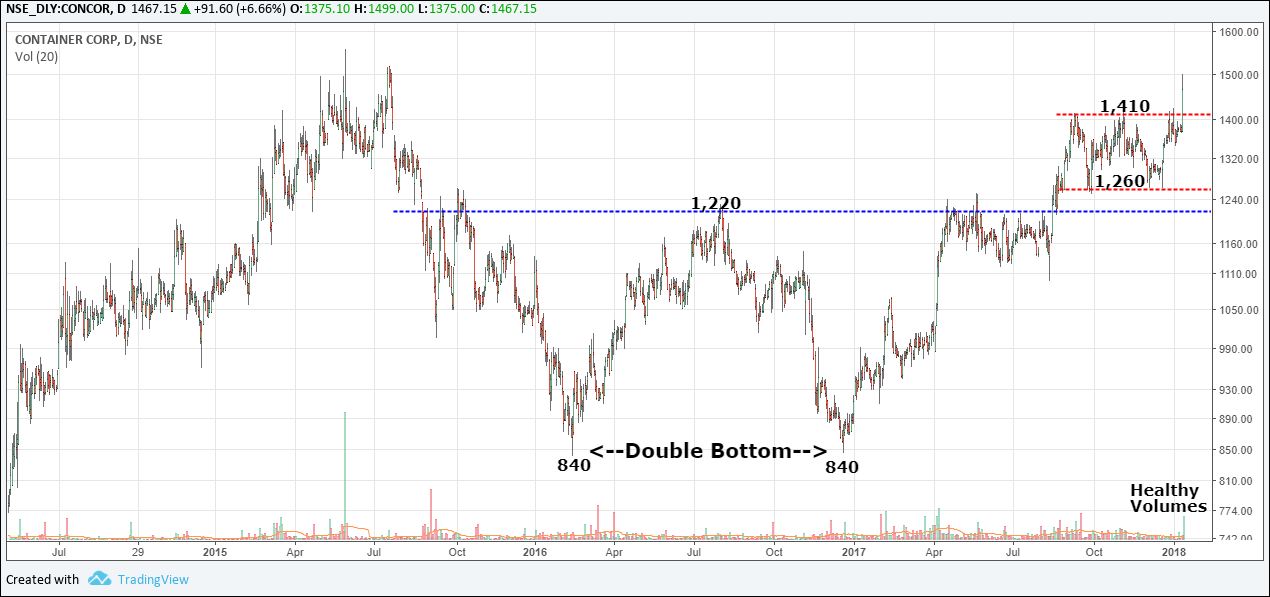The height and width of the screenshot is (597, 1270).
Task: Click the 2015 label on time axis
Action: (x=215, y=552)
